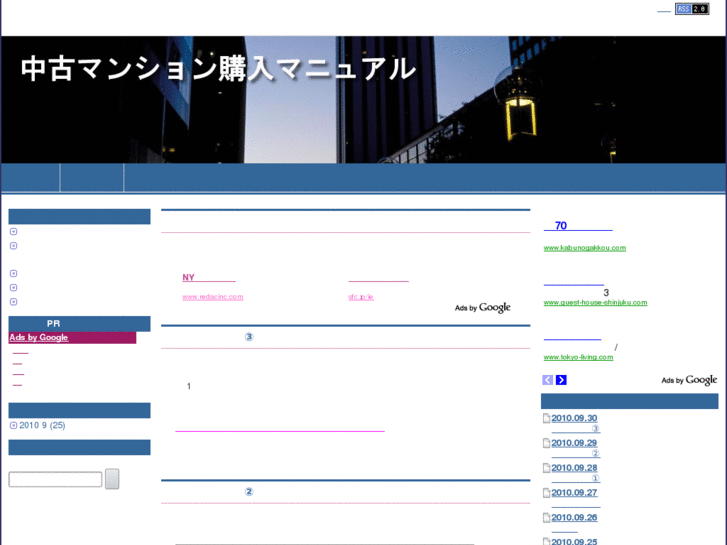The width and height of the screenshot is (727, 545).
Task: Open the ad headline starting with 70
Action: pos(578,226)
